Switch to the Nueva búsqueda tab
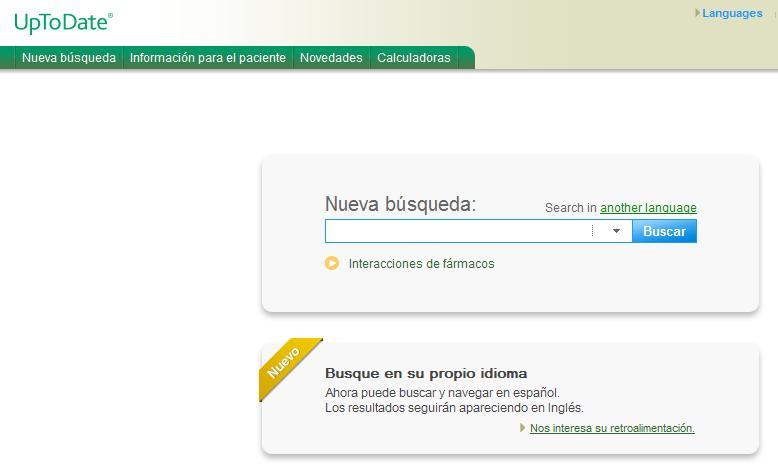Screen dimensions: 778x467 pos(69,58)
